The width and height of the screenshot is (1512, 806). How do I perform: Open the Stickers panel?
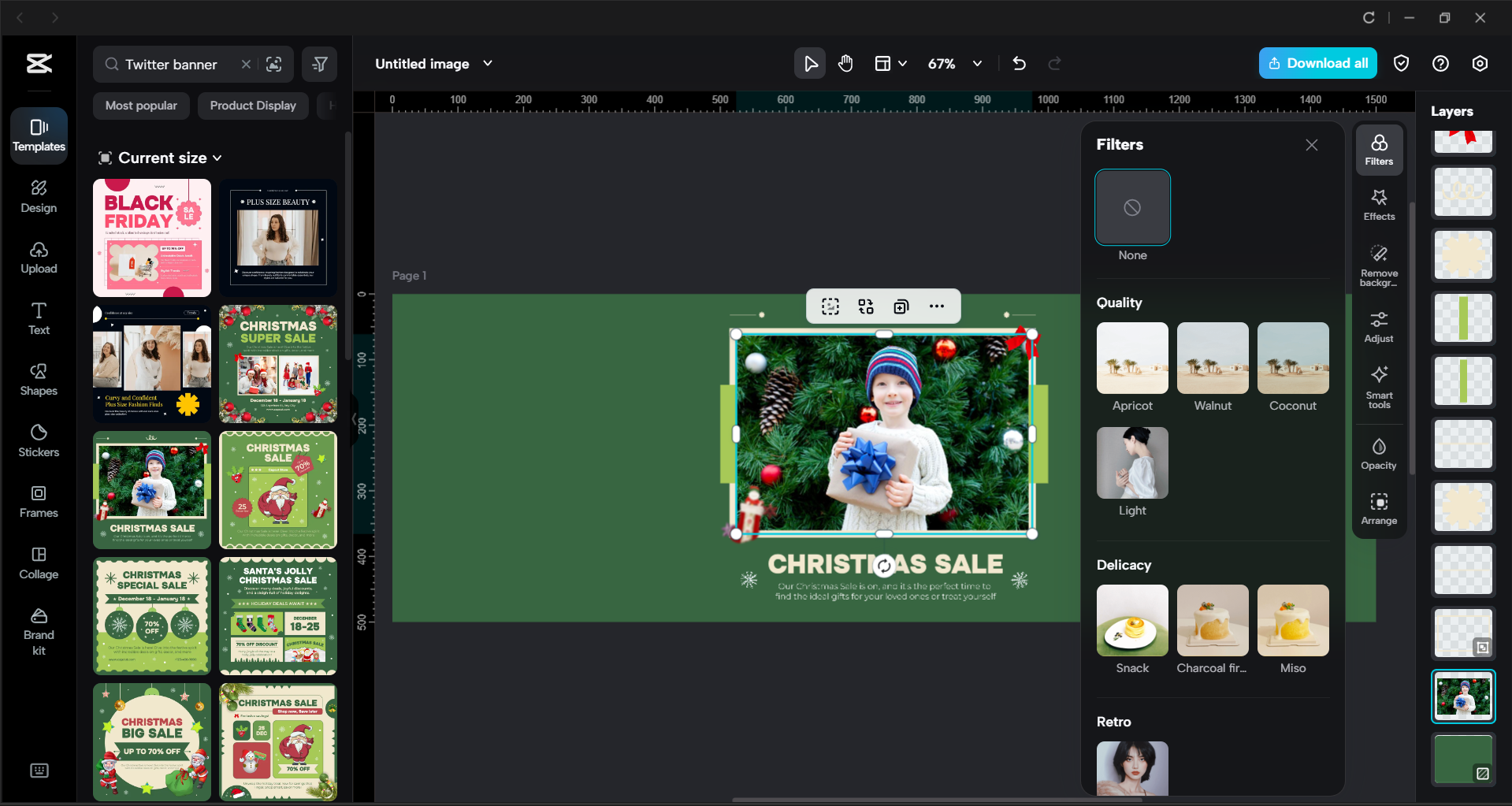[x=38, y=440]
